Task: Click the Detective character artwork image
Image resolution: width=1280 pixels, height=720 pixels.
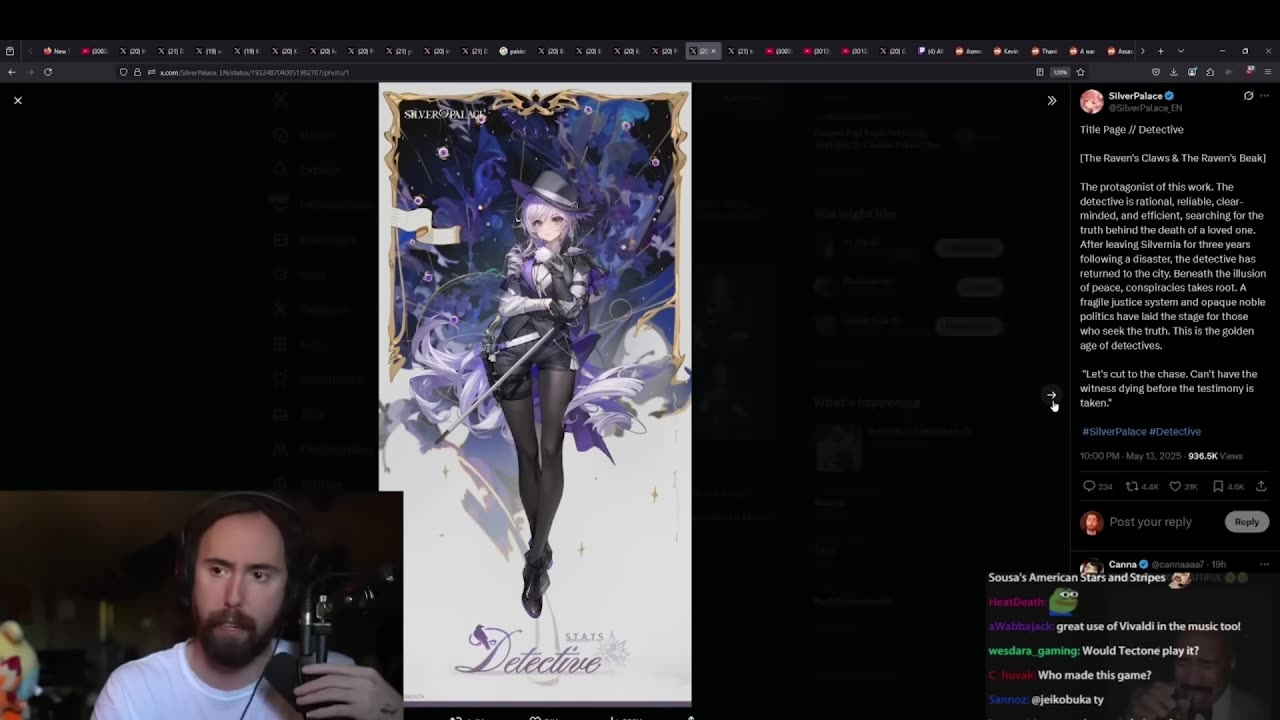Action: [x=535, y=394]
